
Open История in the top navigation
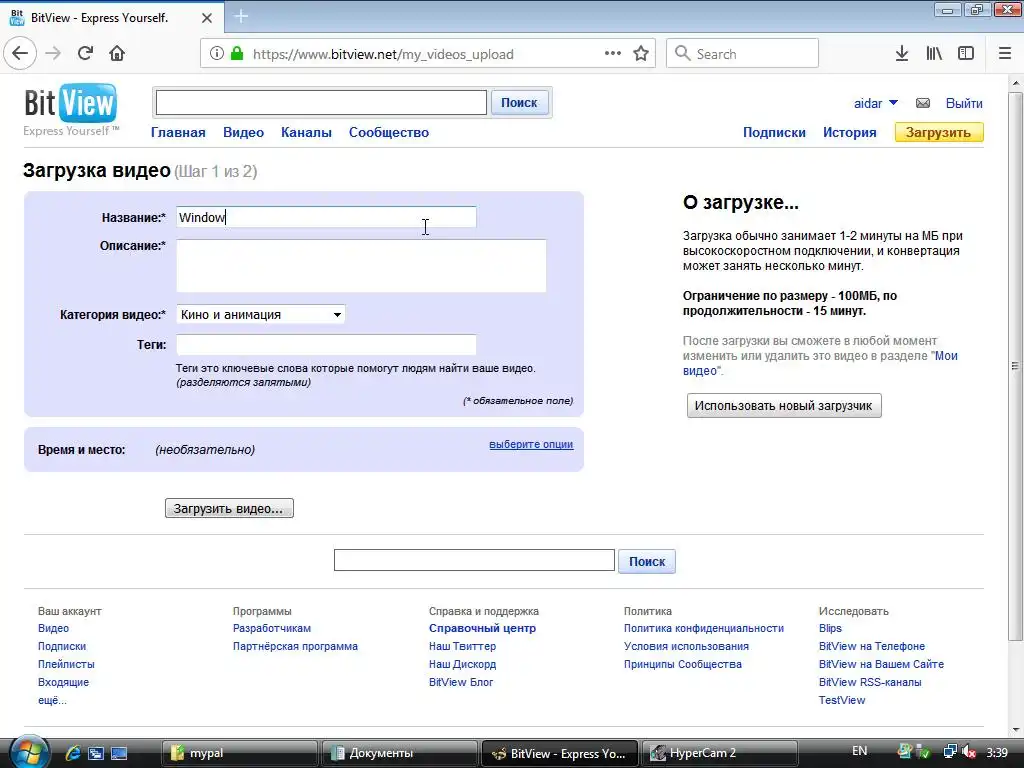coord(850,133)
